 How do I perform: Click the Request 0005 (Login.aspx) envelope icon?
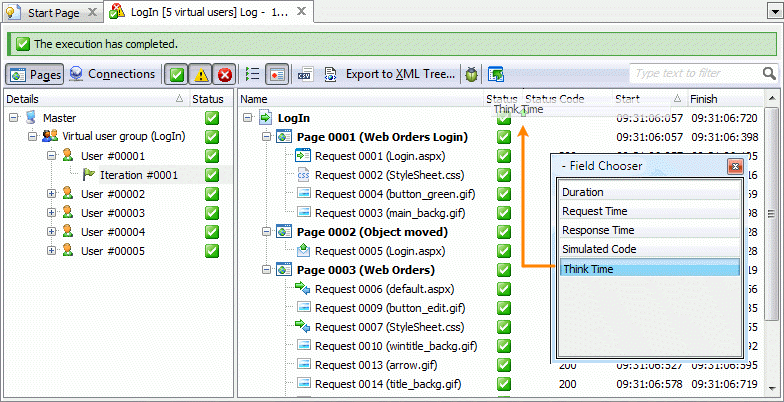coord(303,250)
